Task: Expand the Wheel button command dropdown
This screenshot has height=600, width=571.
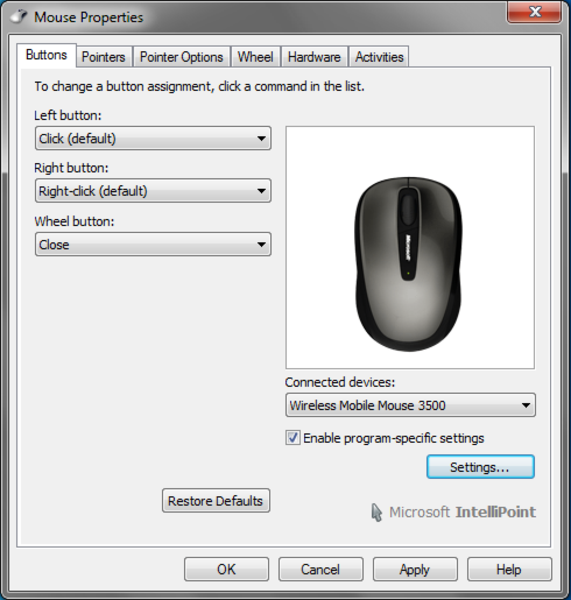Action: pos(153,244)
